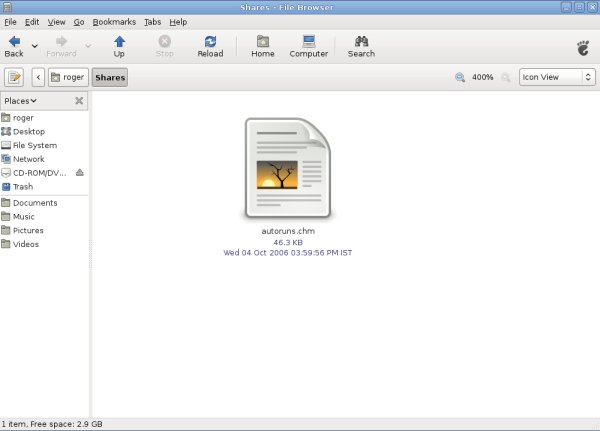Zoom in with the magnifier plus icon
Screen dimensions: 600x431
click(505, 77)
